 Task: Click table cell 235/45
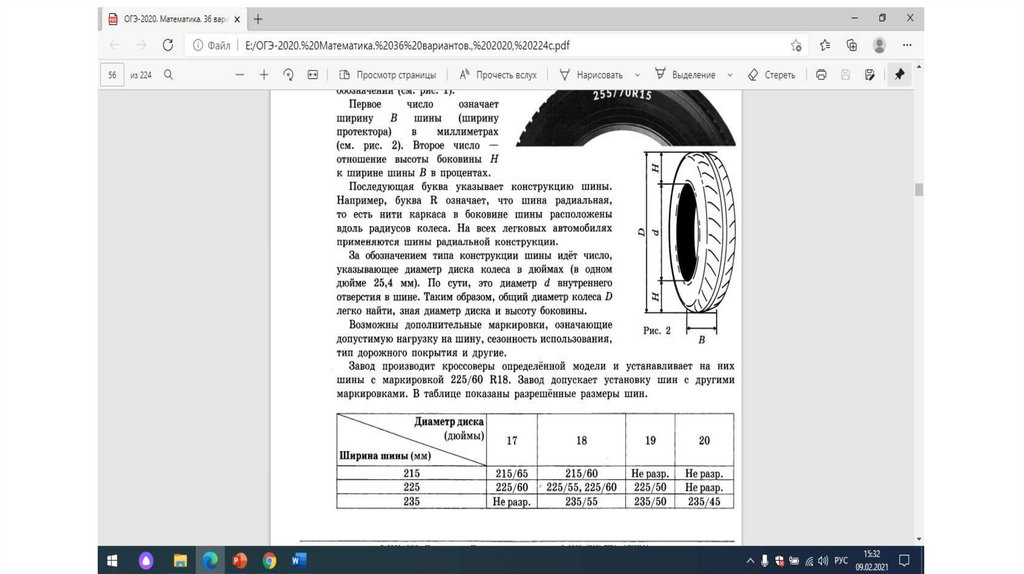pyautogui.click(x=704, y=502)
